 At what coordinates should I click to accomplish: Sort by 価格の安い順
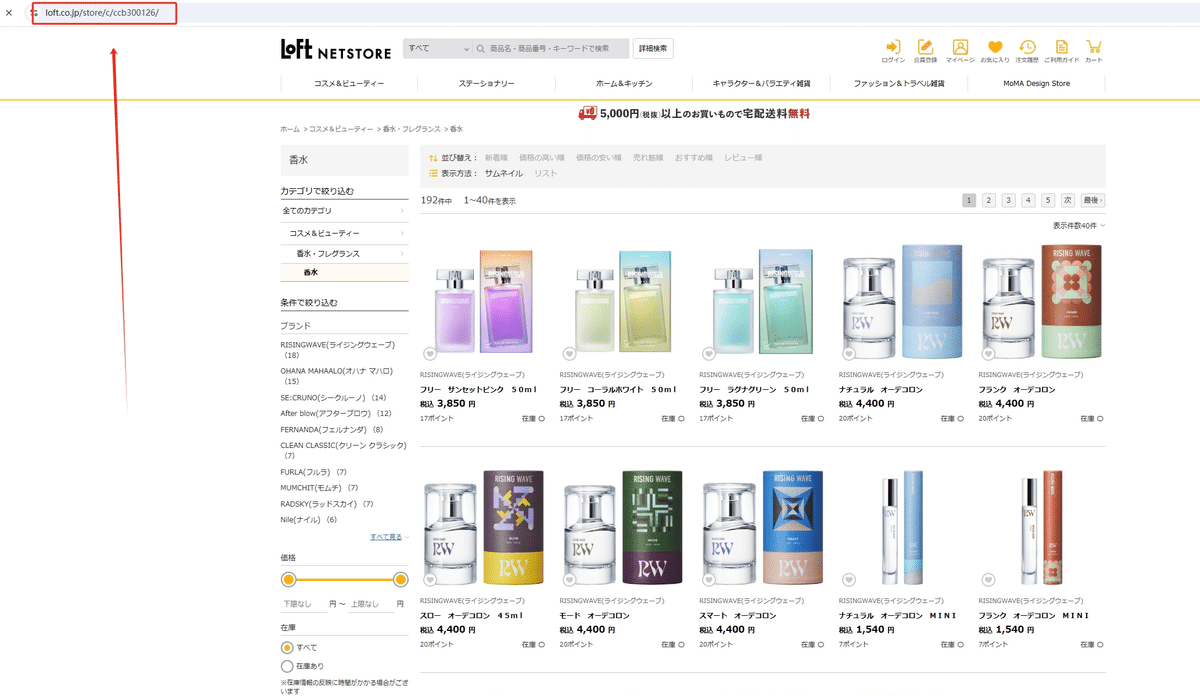tap(599, 158)
